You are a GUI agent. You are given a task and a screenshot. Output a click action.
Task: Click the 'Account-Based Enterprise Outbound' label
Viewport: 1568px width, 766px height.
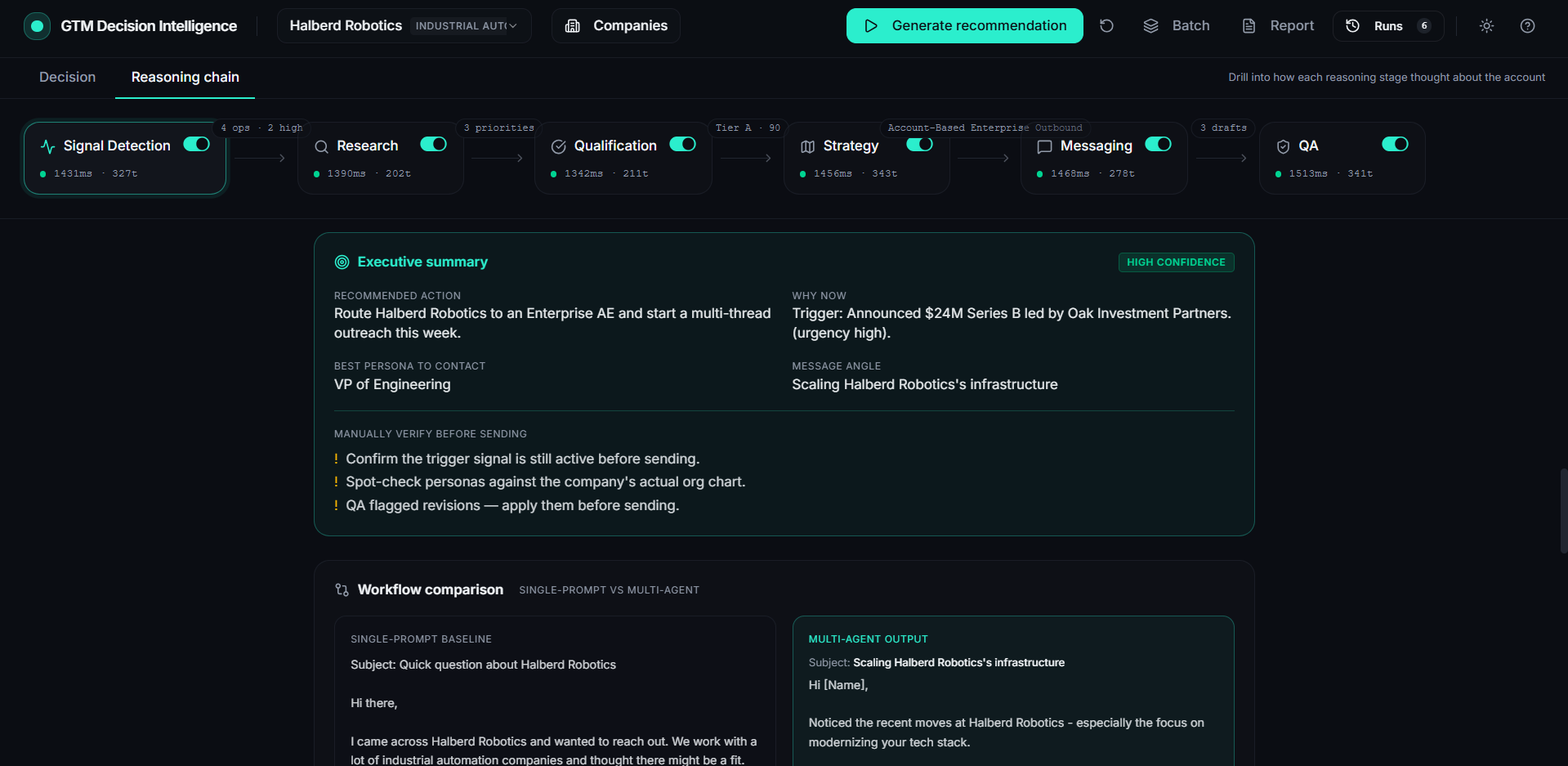tap(985, 128)
